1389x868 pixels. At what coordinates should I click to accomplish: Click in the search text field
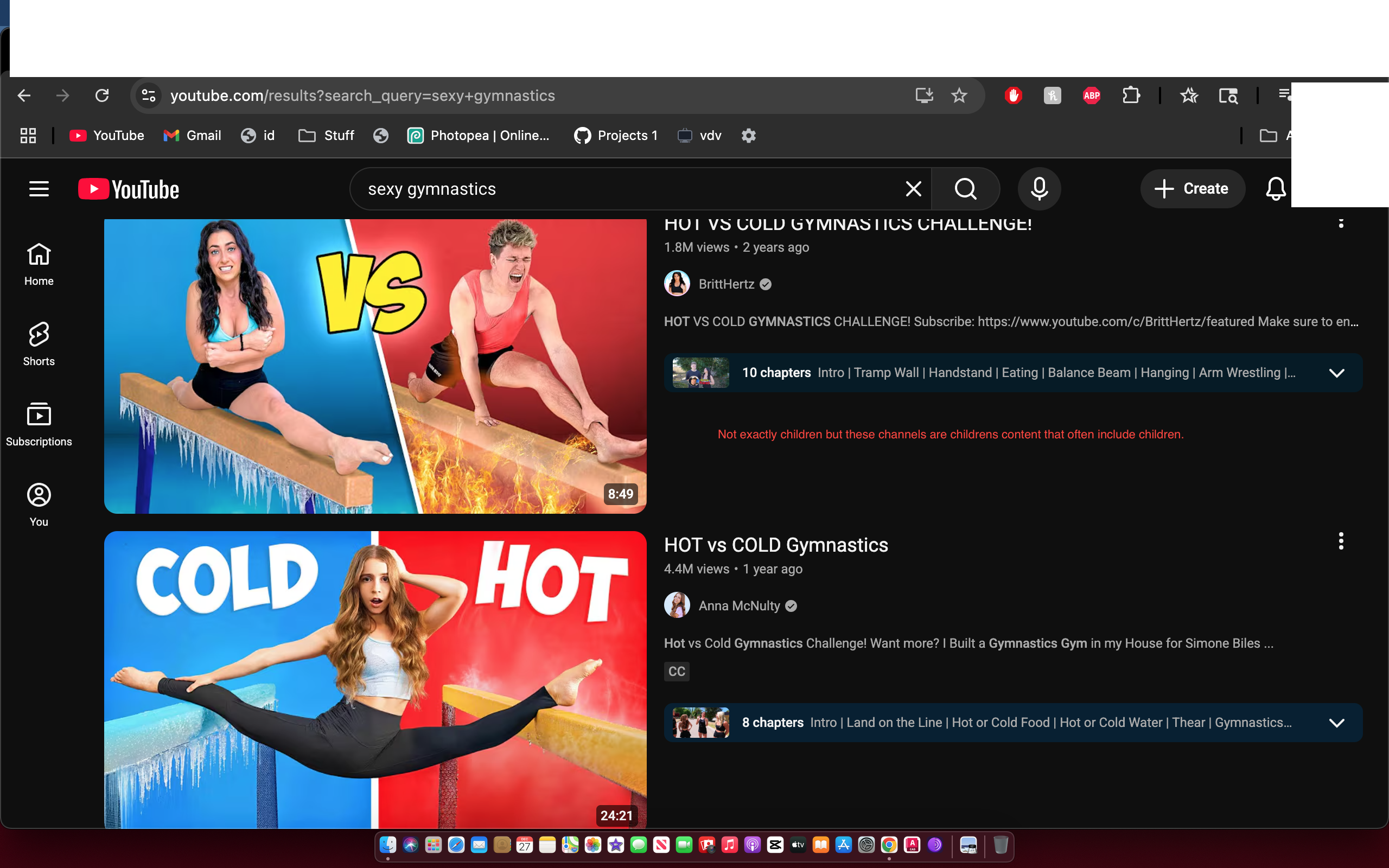click(x=632, y=189)
